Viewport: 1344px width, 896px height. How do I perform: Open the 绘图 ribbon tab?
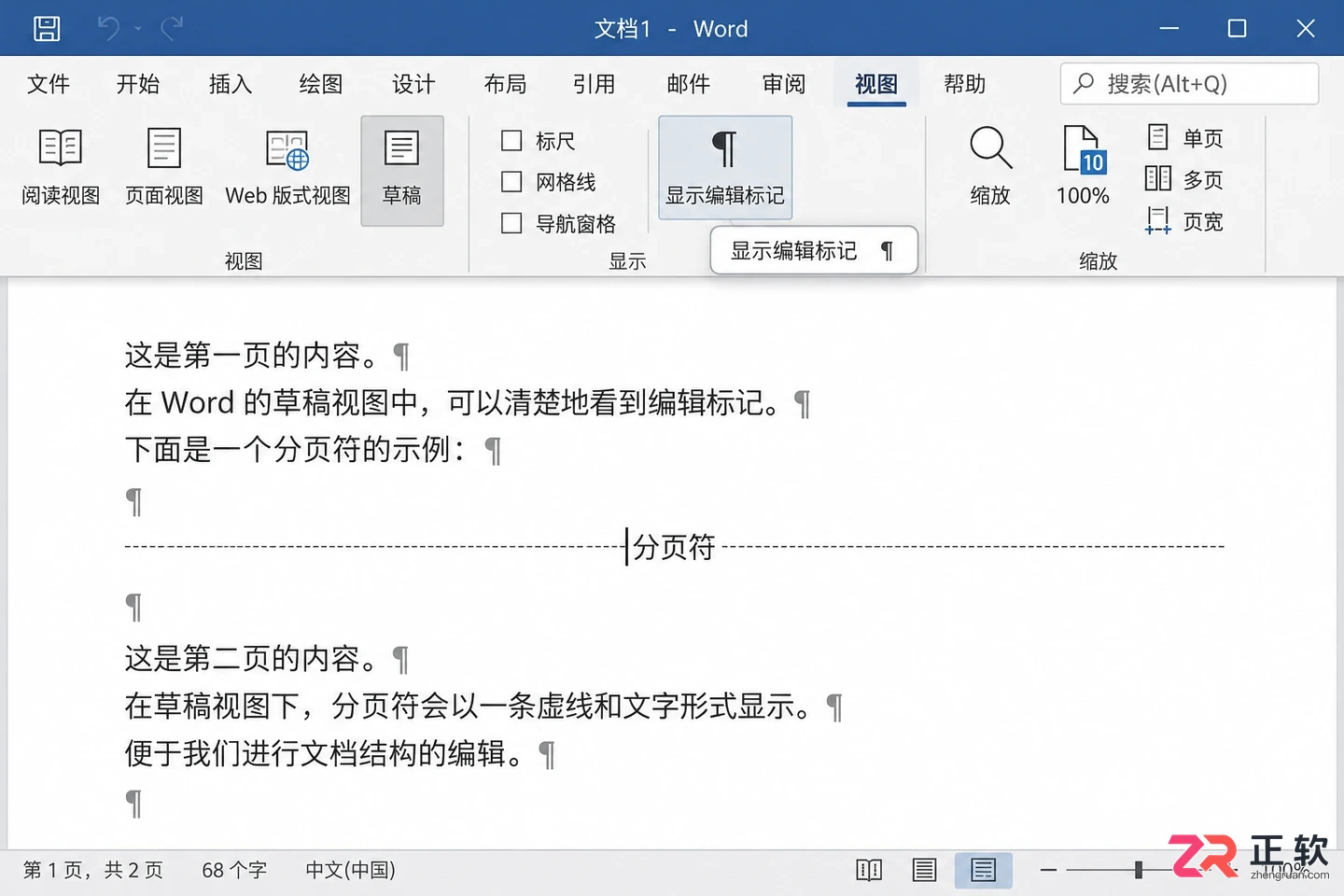coord(321,84)
